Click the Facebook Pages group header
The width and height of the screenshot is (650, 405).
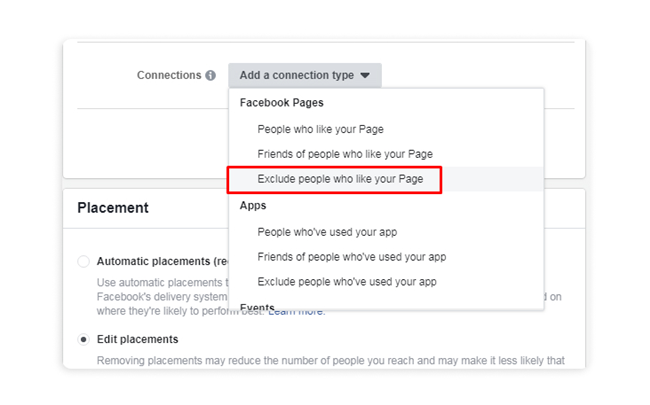pyautogui.click(x=281, y=103)
